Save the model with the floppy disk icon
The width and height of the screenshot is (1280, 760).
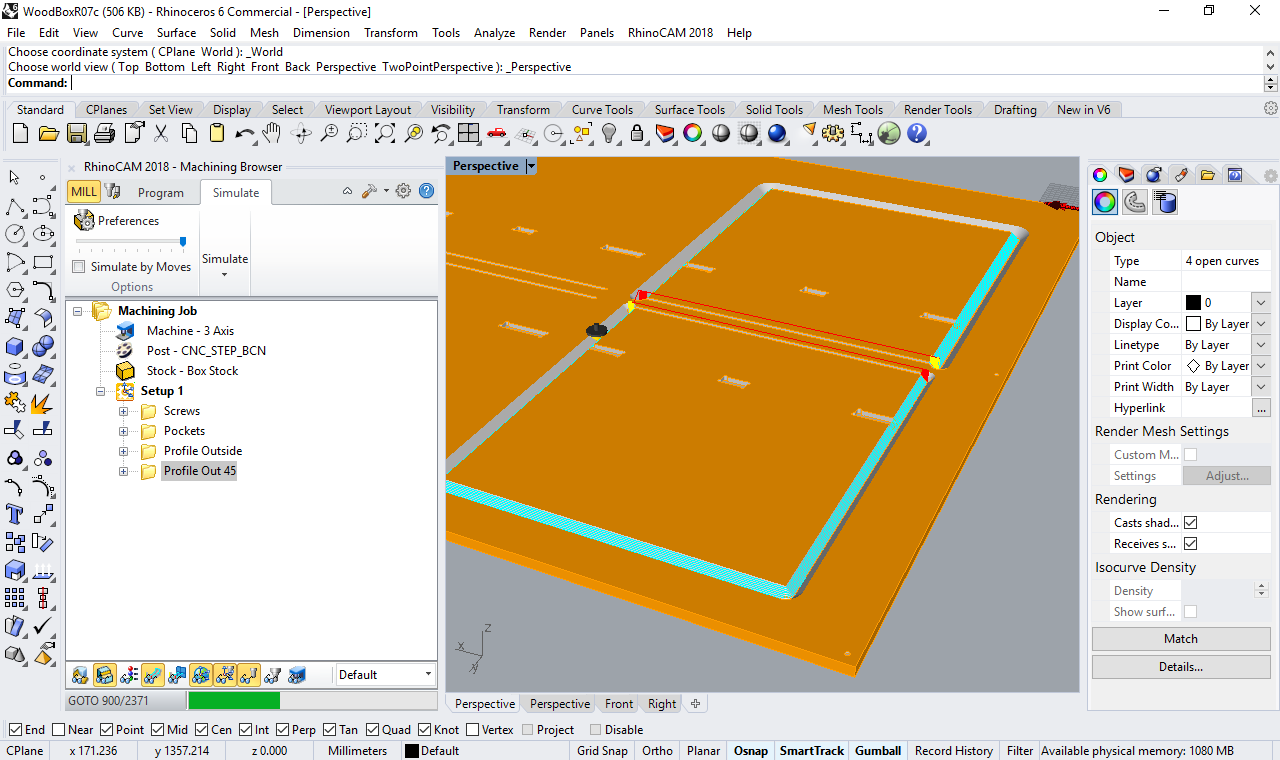point(77,133)
